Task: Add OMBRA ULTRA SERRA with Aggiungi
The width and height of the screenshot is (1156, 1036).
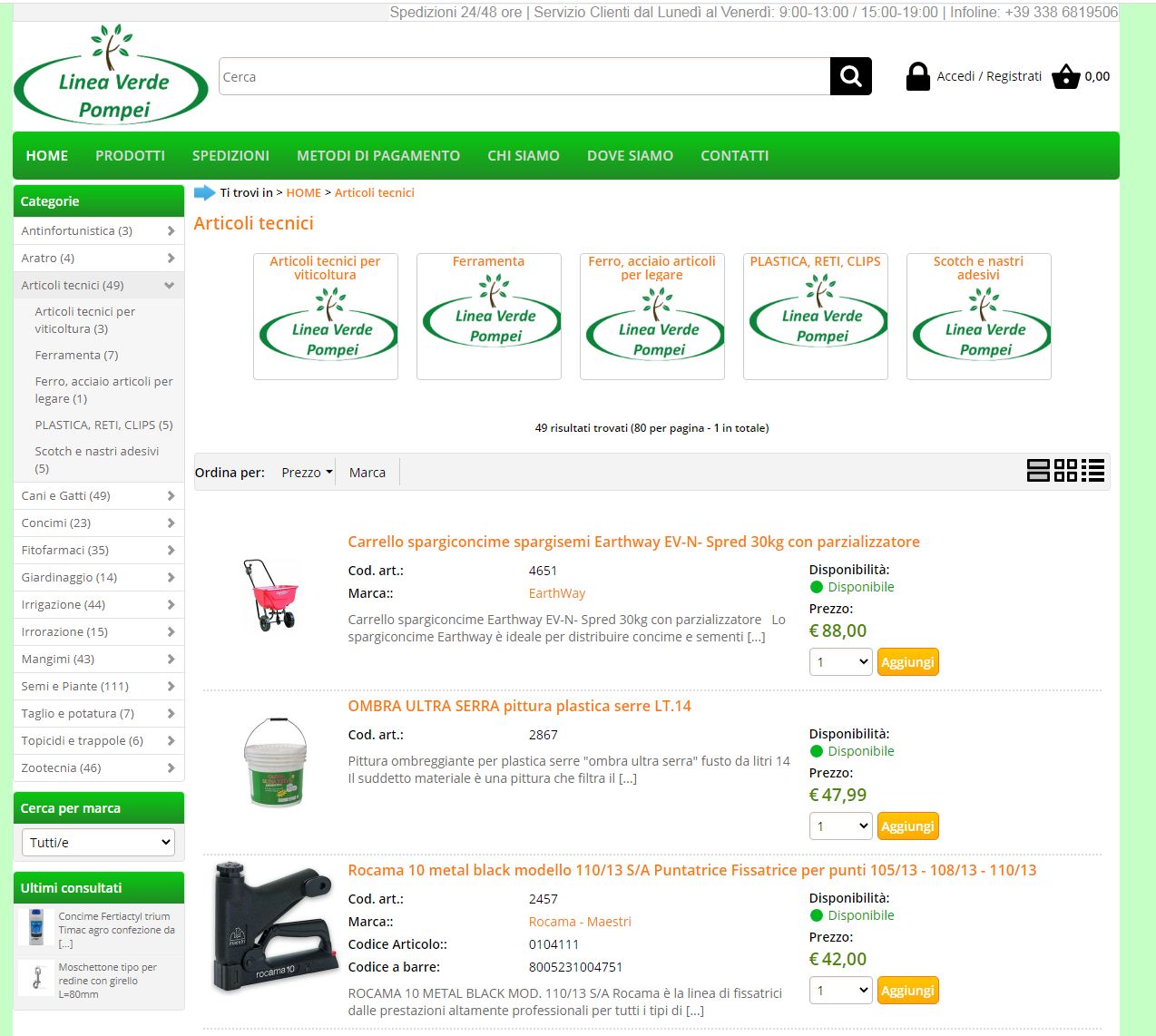Action: [908, 826]
